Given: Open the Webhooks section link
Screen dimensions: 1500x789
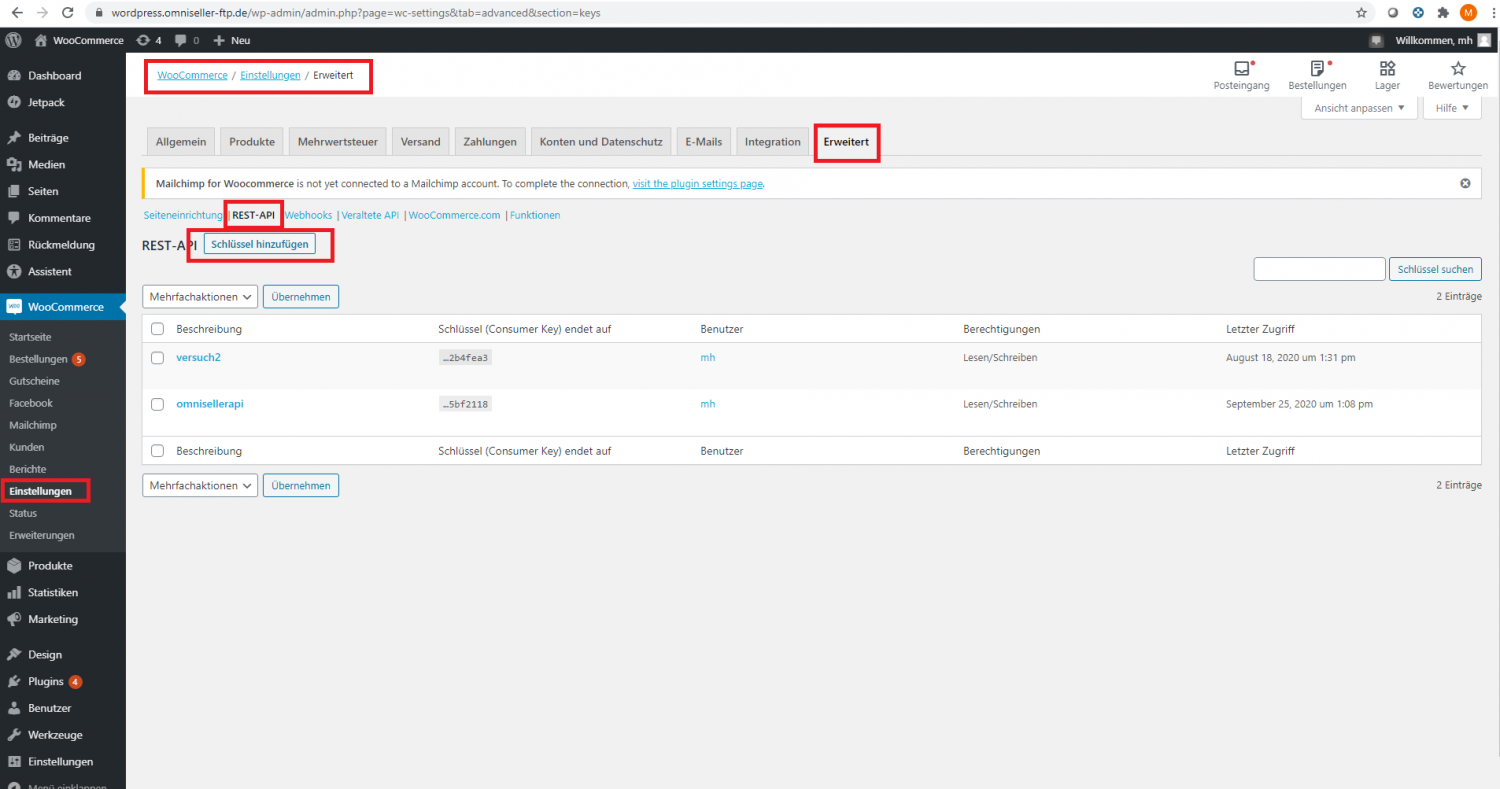Looking at the screenshot, I should (x=308, y=215).
